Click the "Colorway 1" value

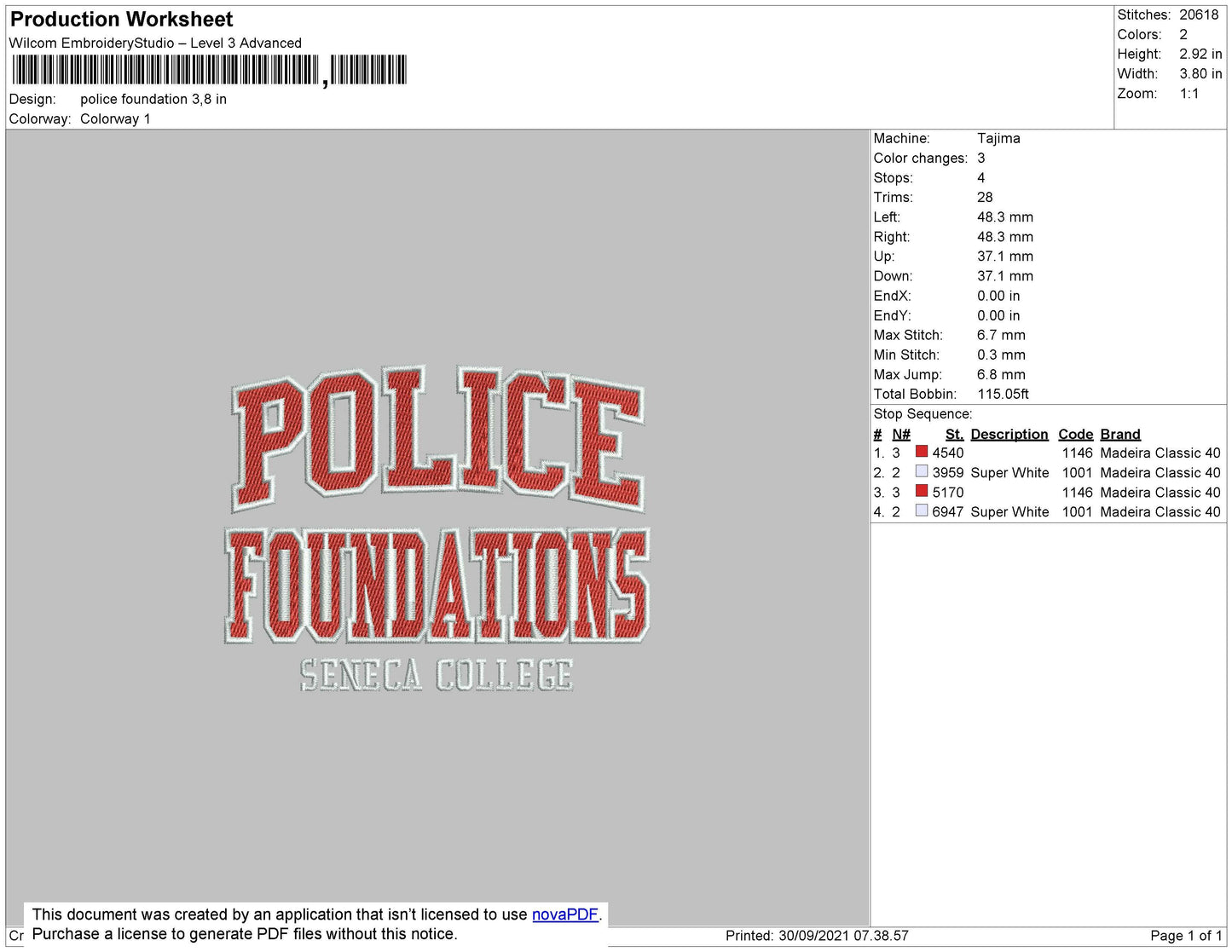115,118
